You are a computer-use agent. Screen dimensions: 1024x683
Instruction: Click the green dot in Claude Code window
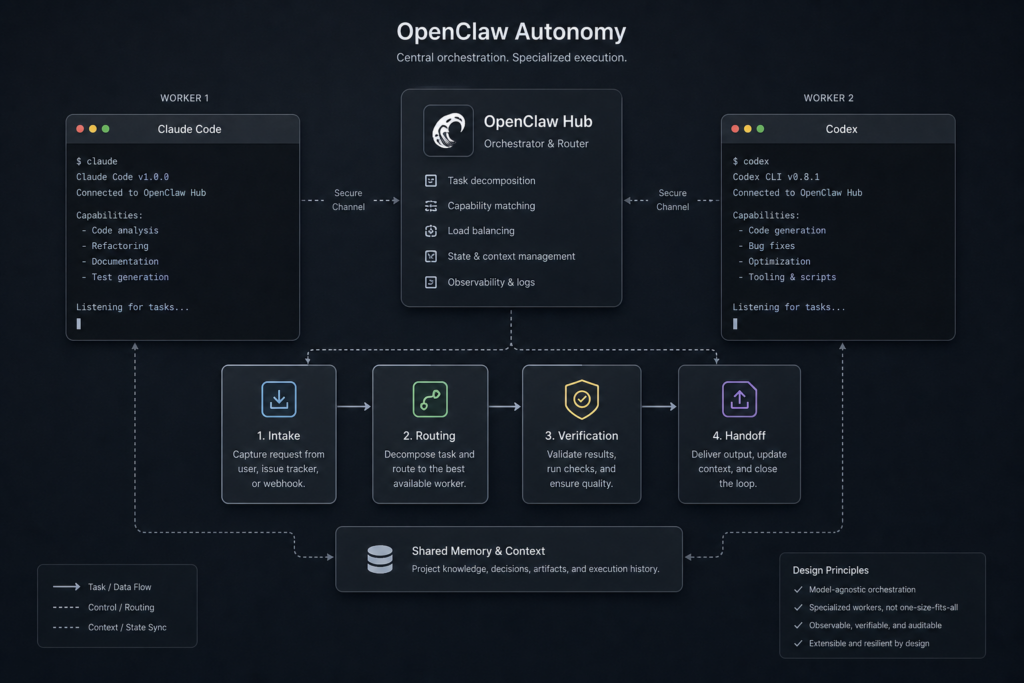(x=106, y=129)
